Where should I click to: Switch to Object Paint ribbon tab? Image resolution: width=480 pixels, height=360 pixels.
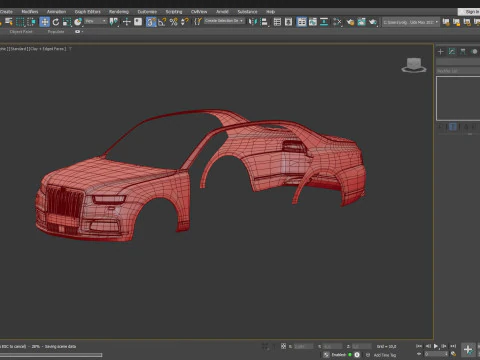point(21,32)
